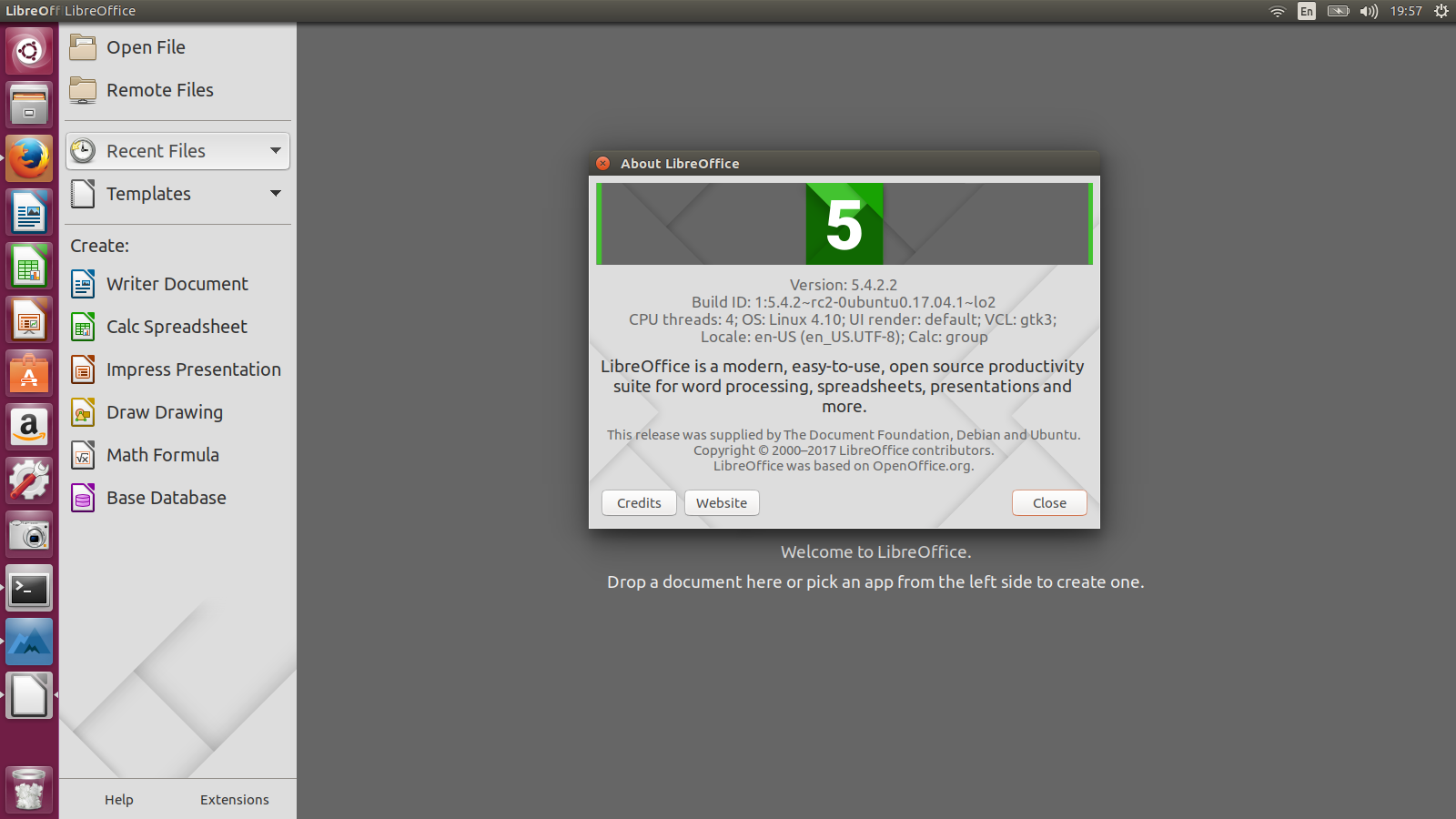Open the Ubuntu Dash search icon

click(x=29, y=51)
